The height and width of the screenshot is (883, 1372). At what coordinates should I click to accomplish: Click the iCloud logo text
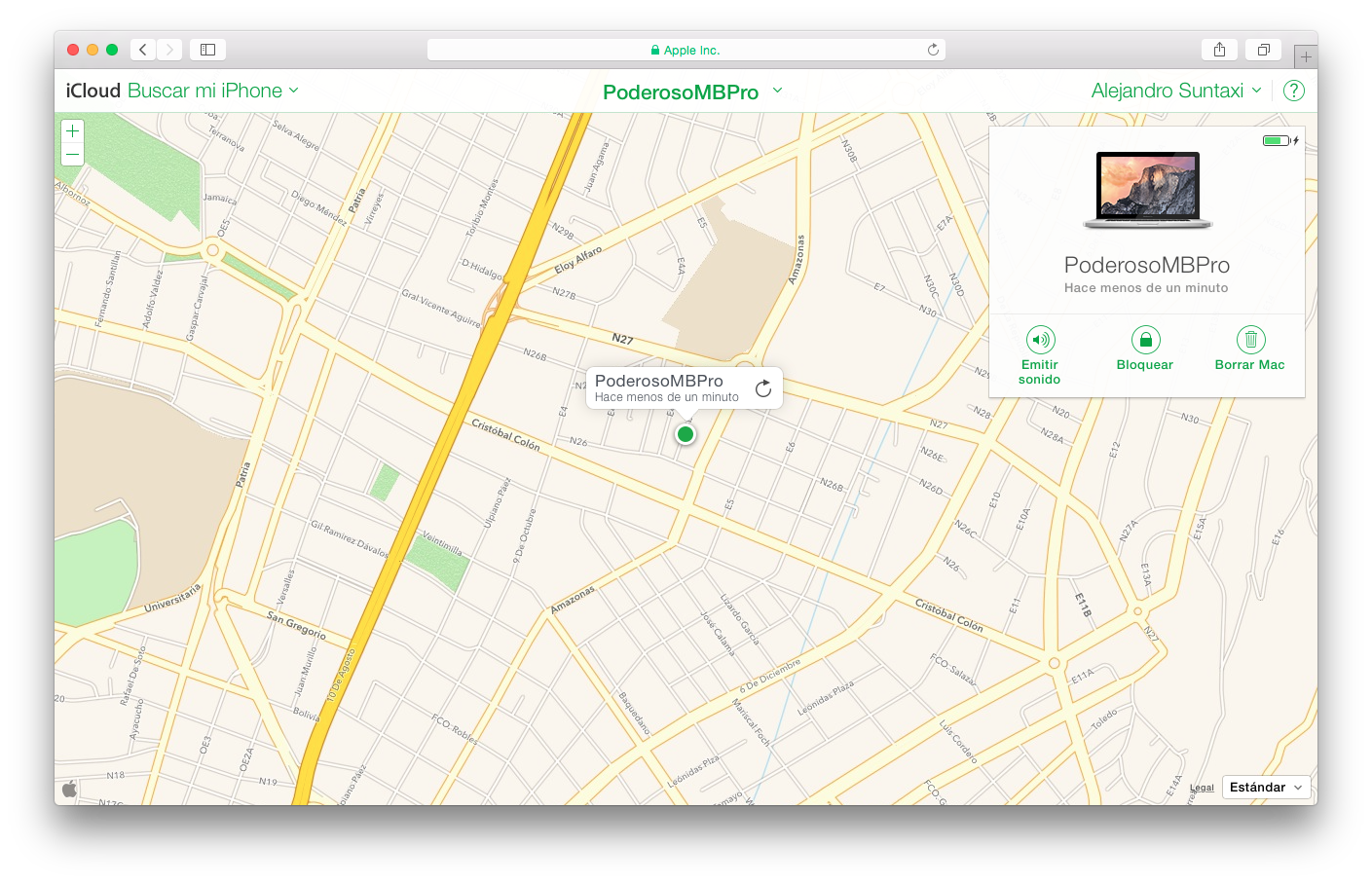coord(93,91)
